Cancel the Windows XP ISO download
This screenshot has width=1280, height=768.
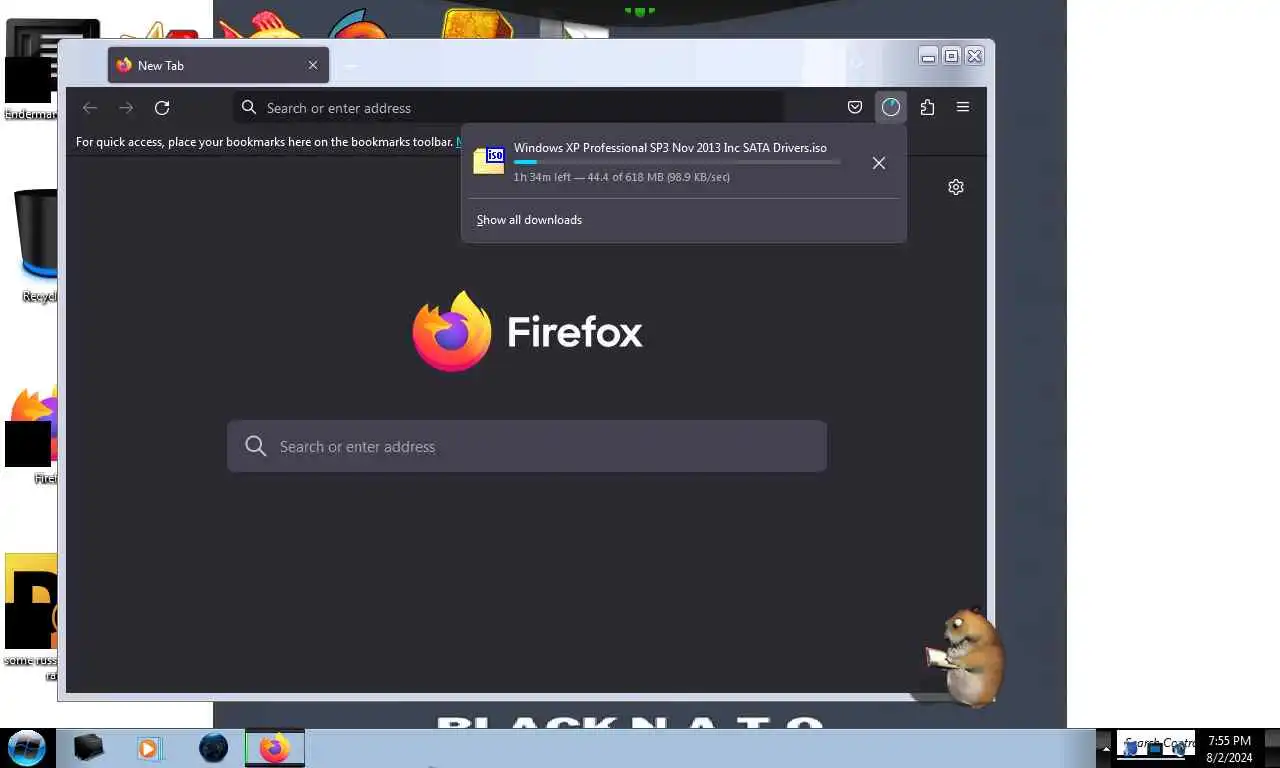point(879,163)
